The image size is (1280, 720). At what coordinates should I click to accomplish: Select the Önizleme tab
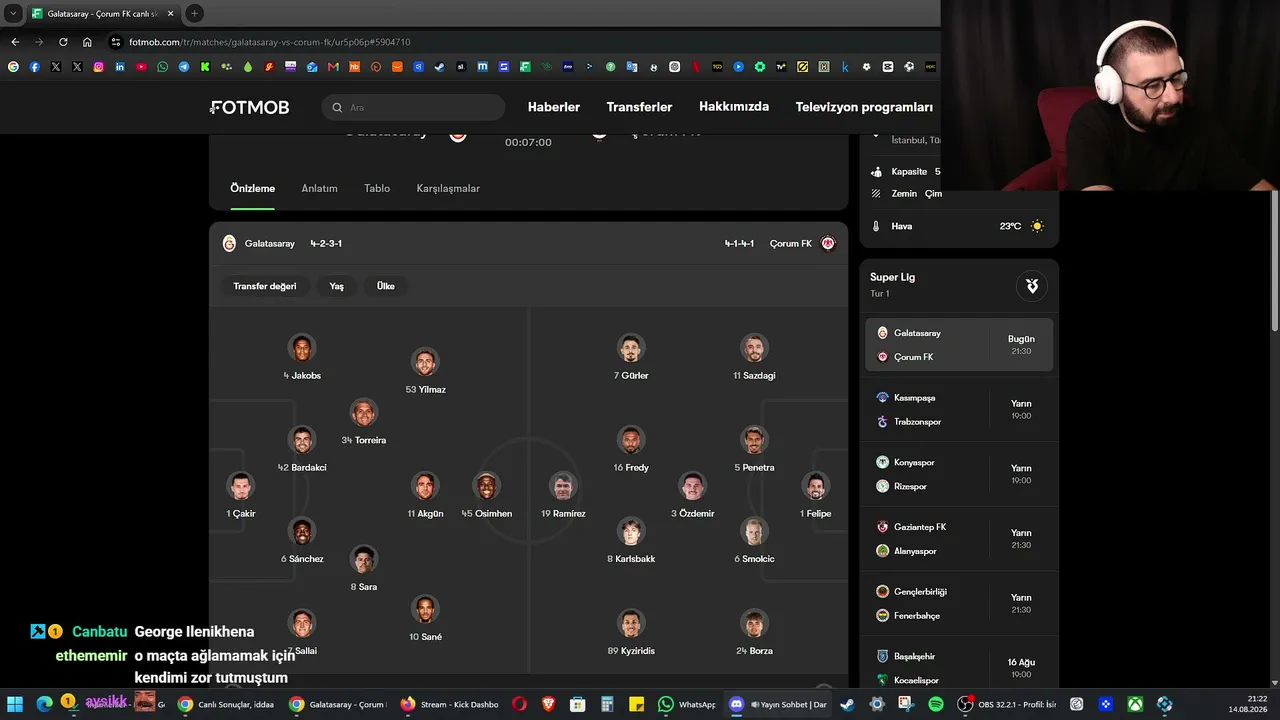(252, 188)
